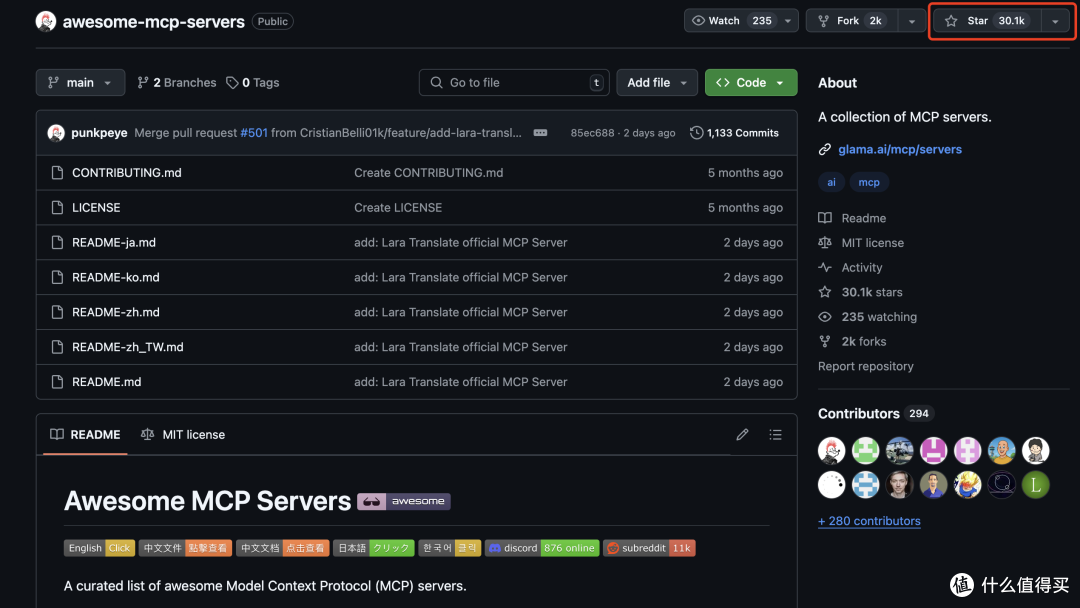1080x608 pixels.
Task: Click the repository owner avatar beside awesome-mcp-servers
Action: [x=46, y=21]
